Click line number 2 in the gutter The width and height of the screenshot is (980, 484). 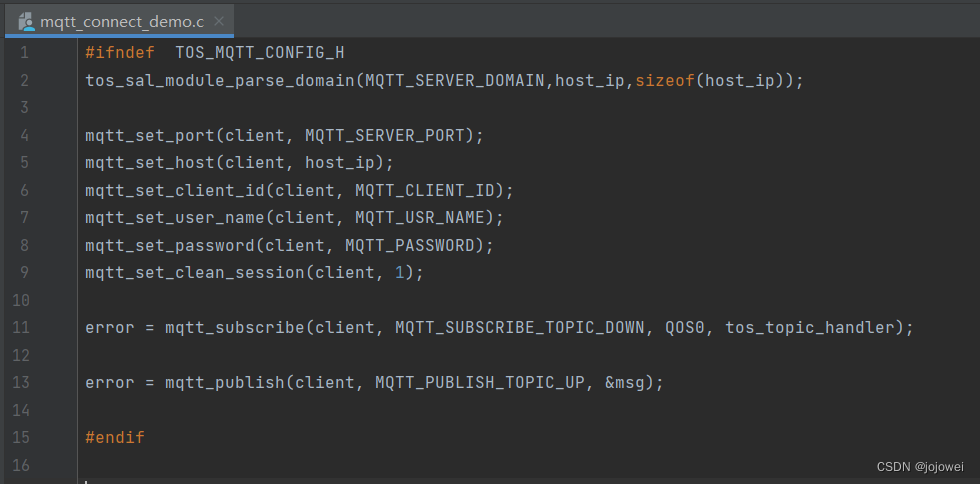point(24,80)
